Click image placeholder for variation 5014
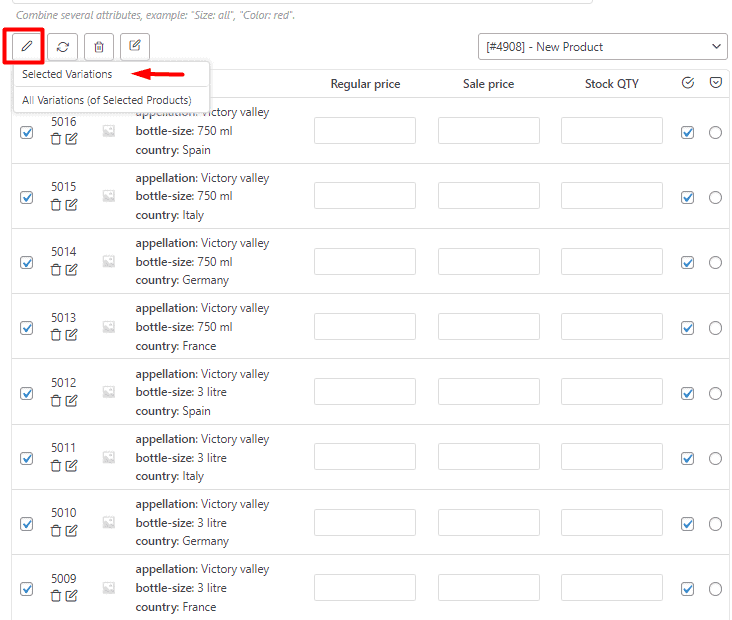Image resolution: width=732 pixels, height=620 pixels. 109,262
